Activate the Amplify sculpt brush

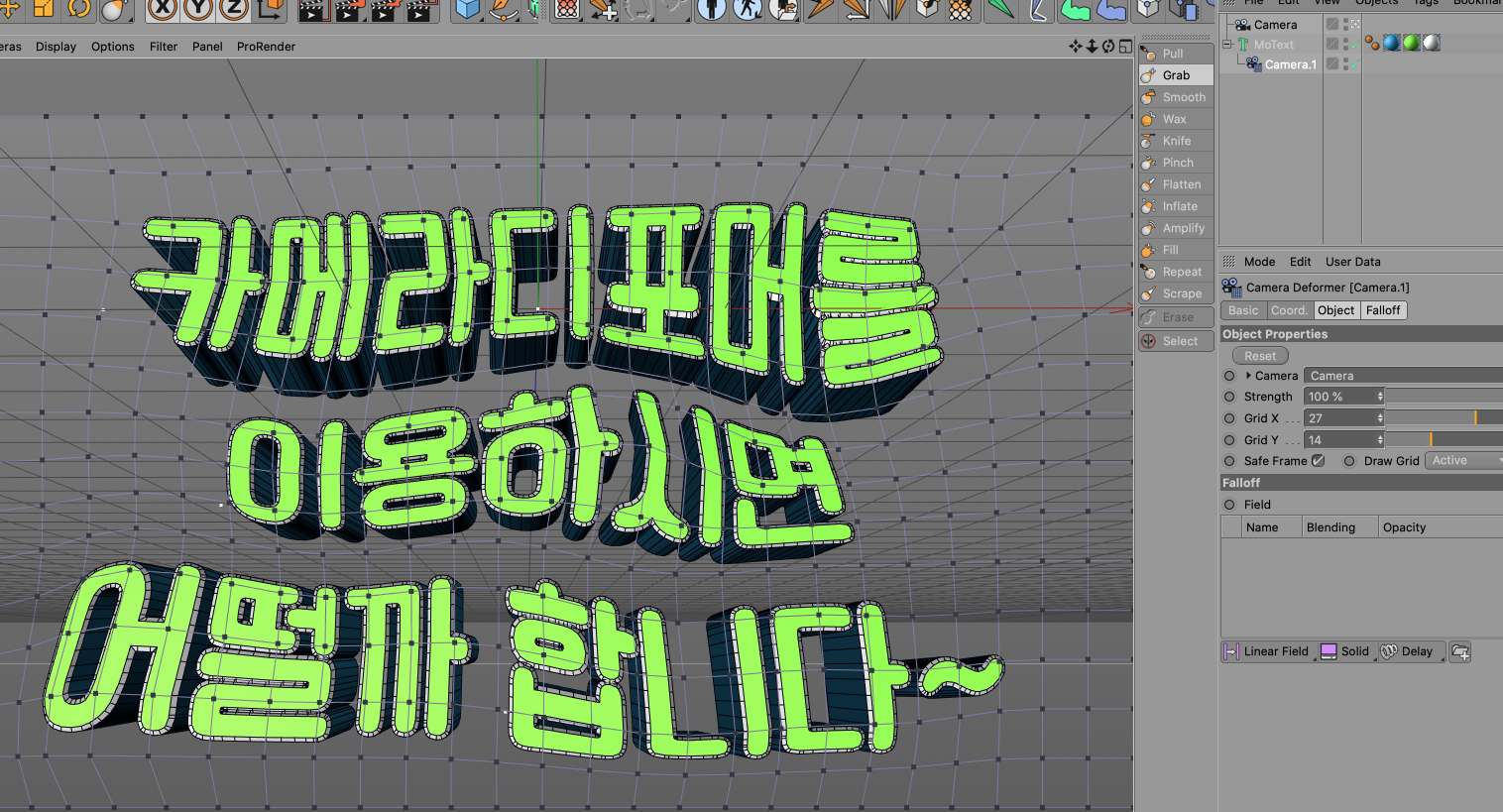coord(1176,228)
